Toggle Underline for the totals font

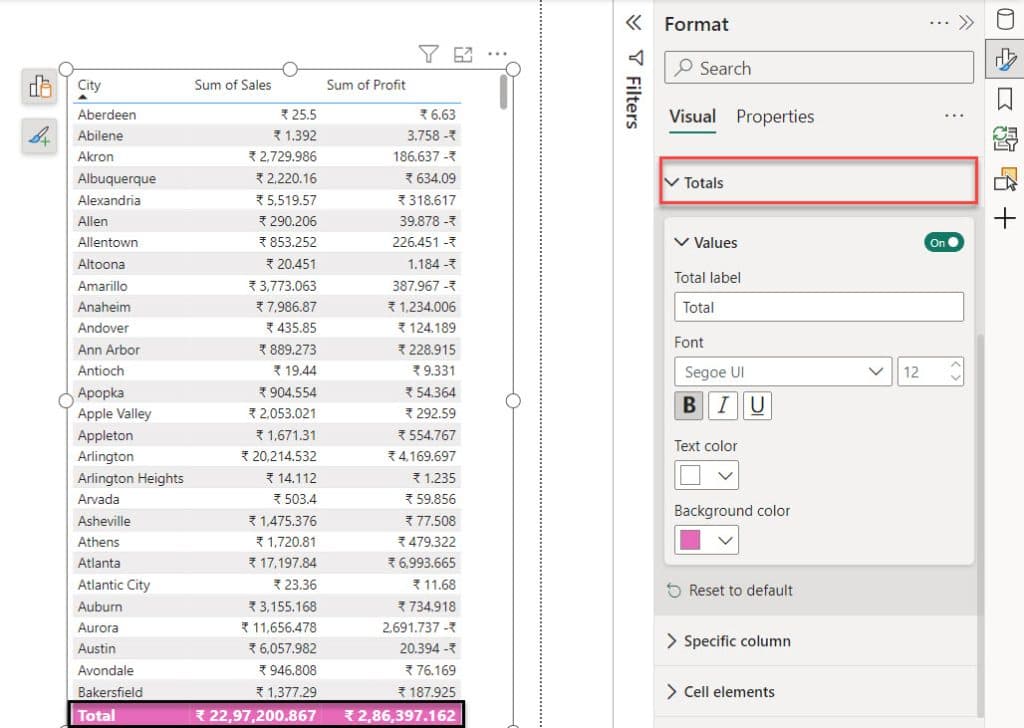[x=757, y=405]
